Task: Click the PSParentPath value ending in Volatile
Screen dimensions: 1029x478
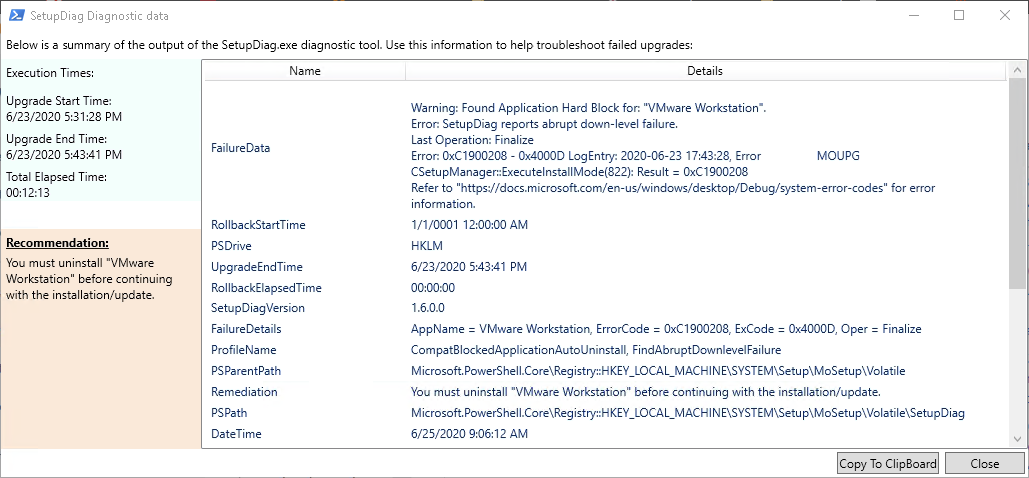Action: point(658,371)
